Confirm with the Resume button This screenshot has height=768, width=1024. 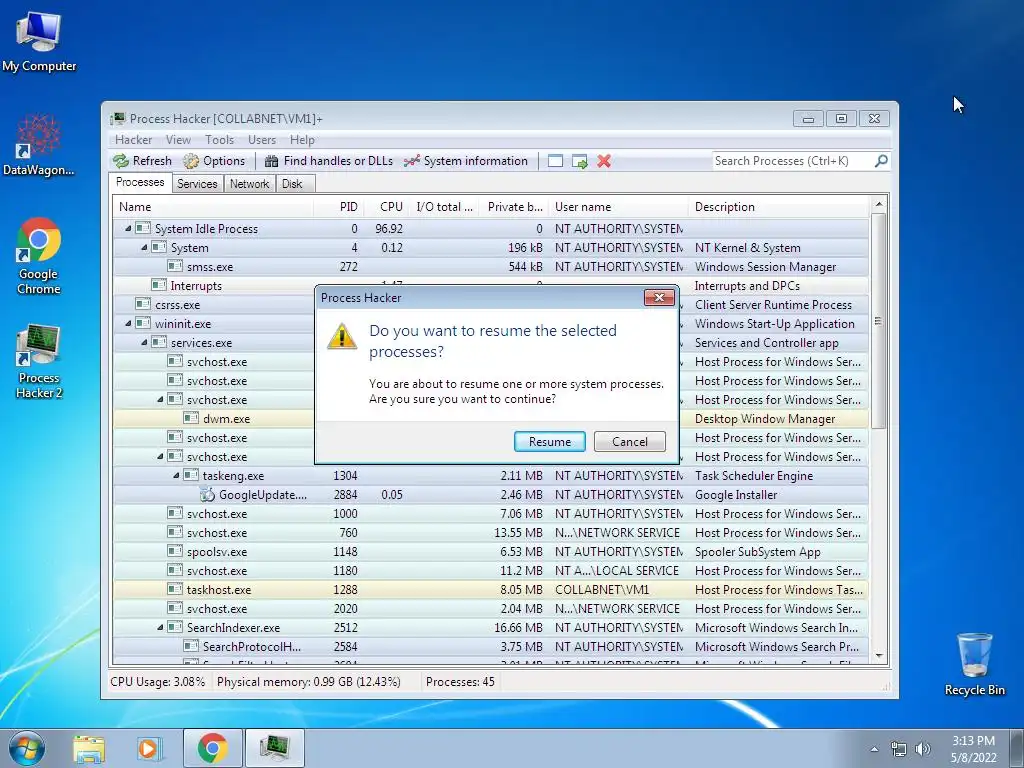549,441
